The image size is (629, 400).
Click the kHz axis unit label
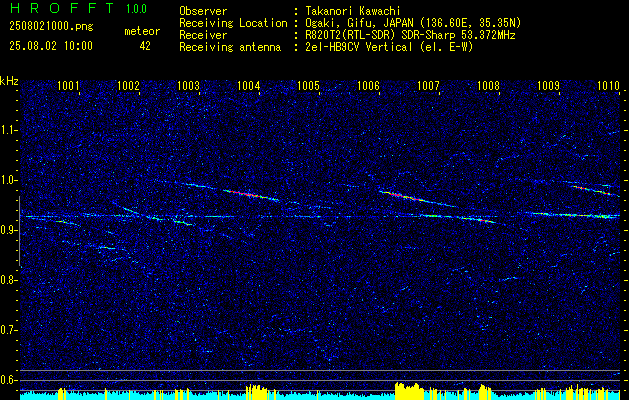pos(9,81)
